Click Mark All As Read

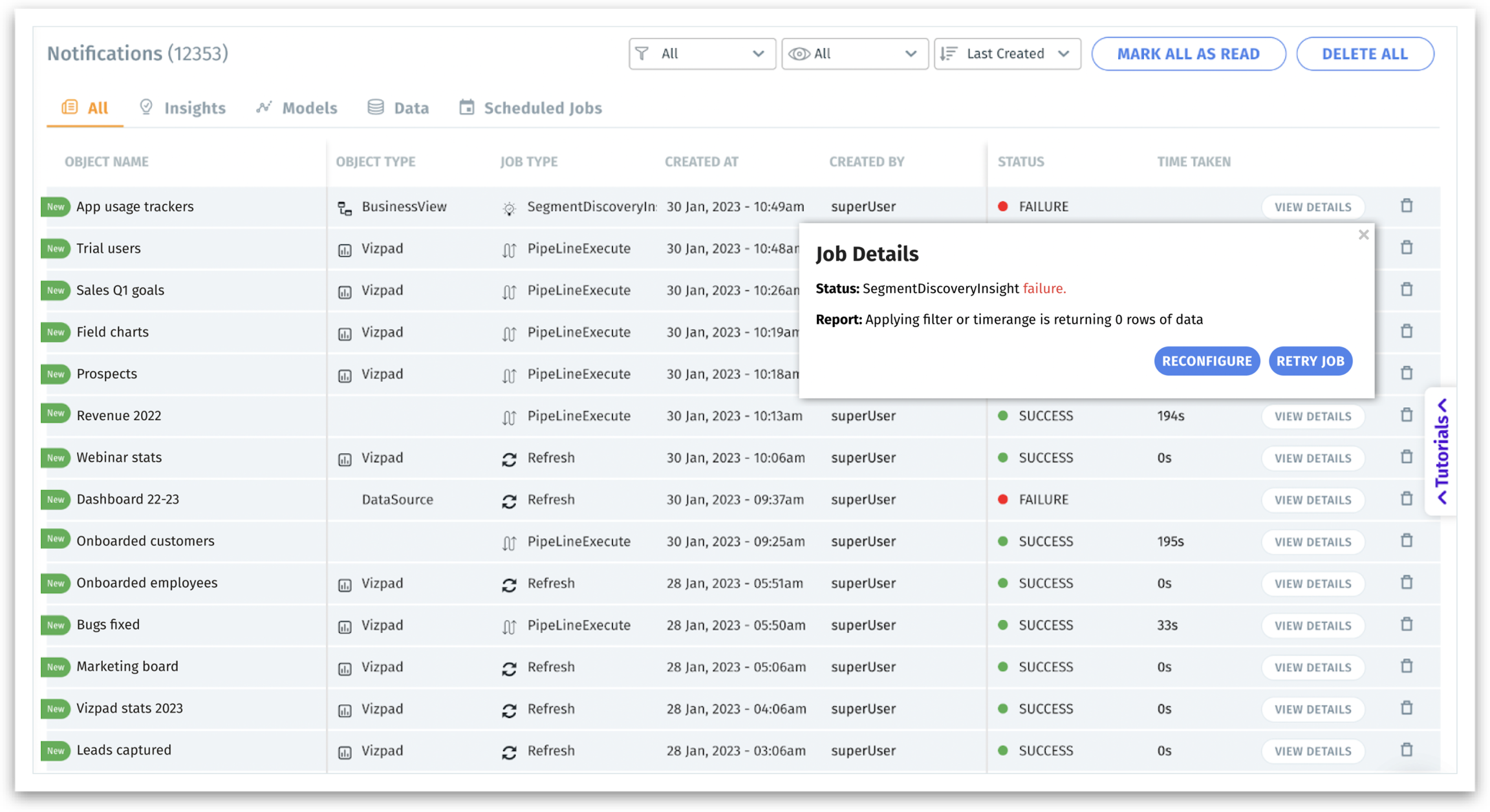tap(1189, 54)
